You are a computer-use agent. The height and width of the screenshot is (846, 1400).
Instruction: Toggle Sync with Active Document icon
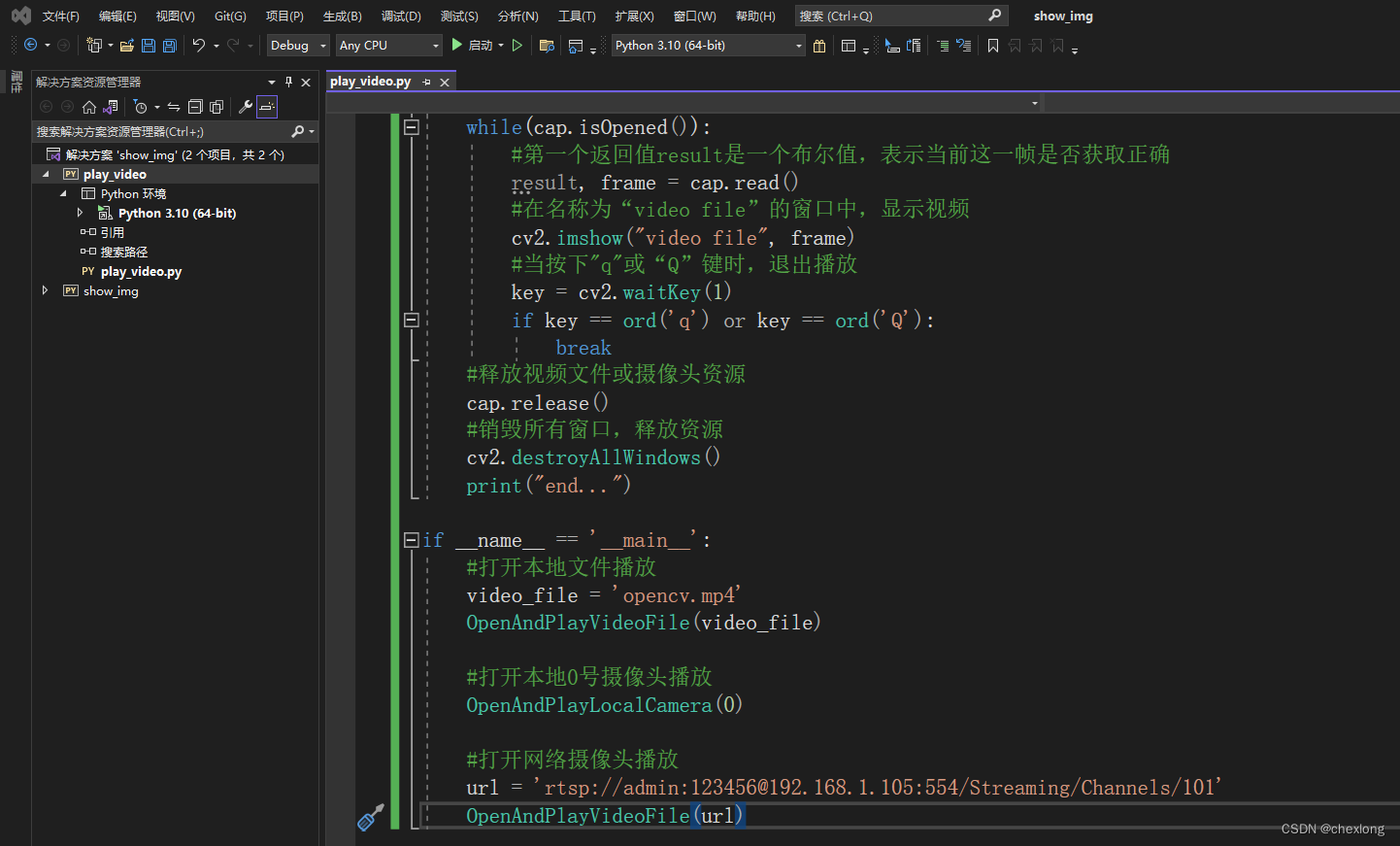pyautogui.click(x=174, y=107)
